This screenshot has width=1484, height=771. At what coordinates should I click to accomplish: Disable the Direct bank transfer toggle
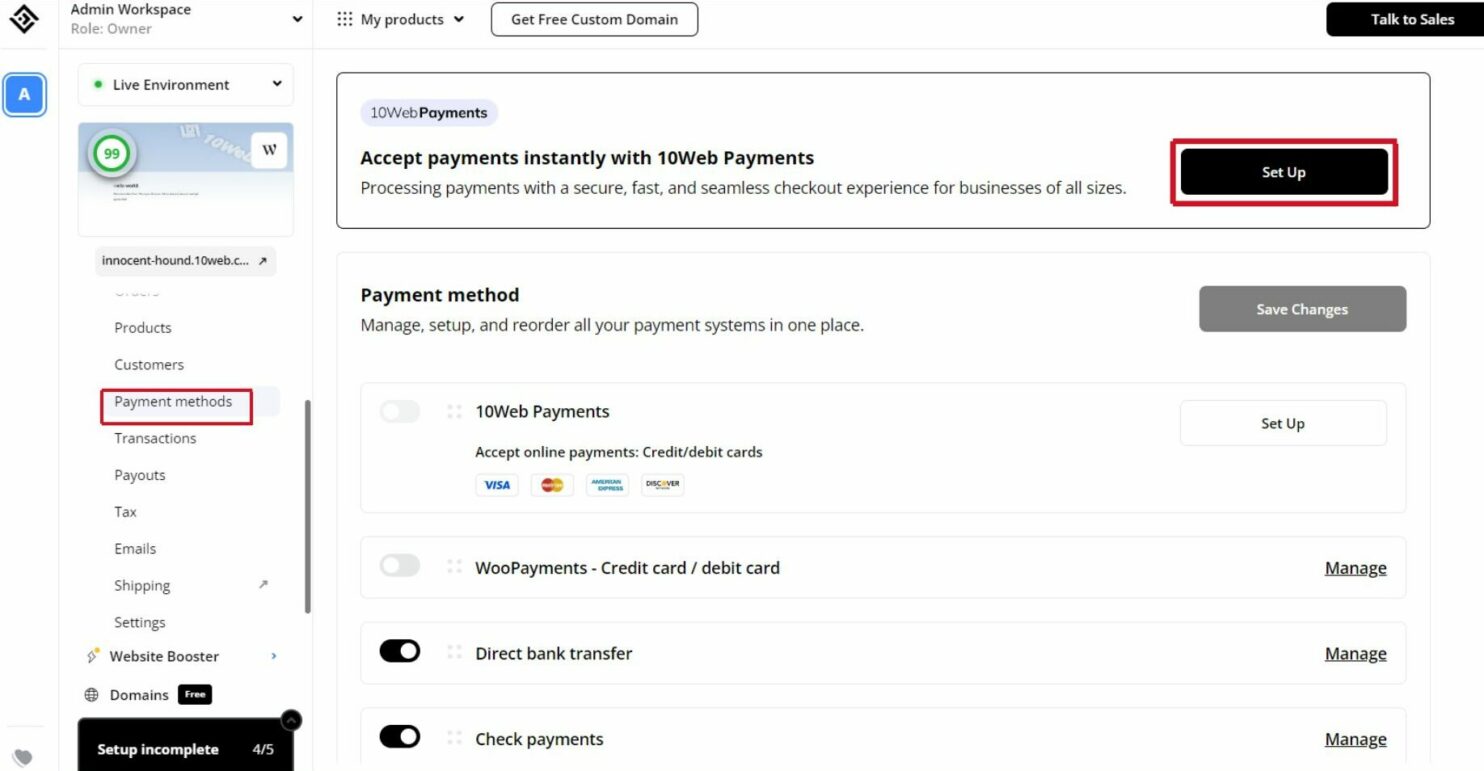[x=399, y=650]
